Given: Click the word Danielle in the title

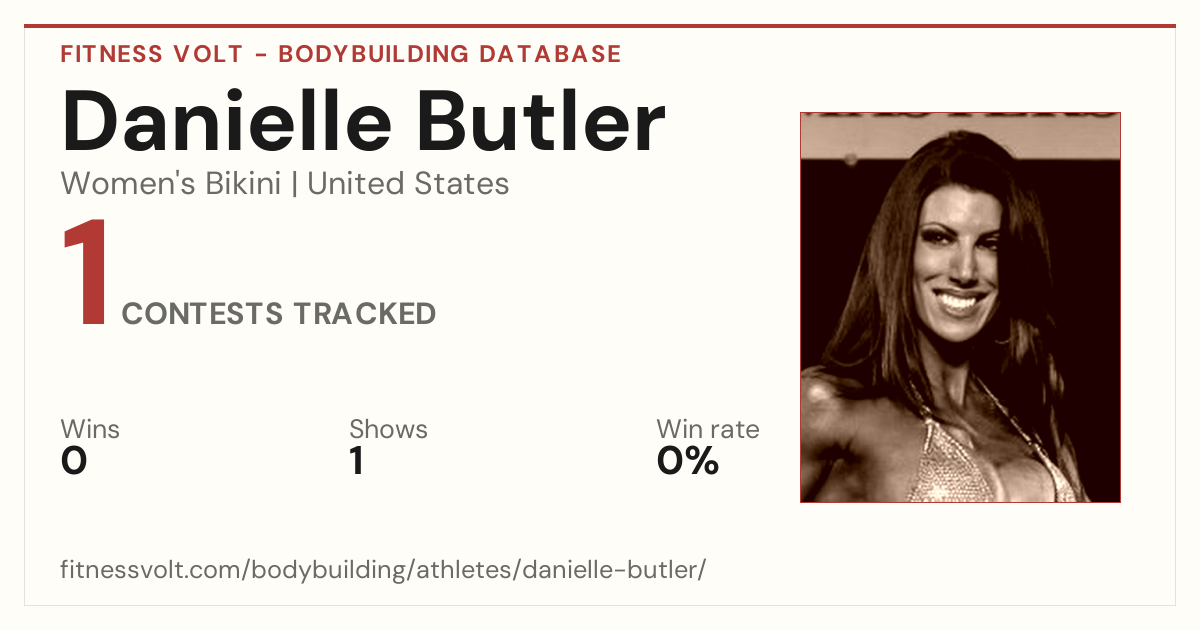Looking at the screenshot, I should [227, 122].
